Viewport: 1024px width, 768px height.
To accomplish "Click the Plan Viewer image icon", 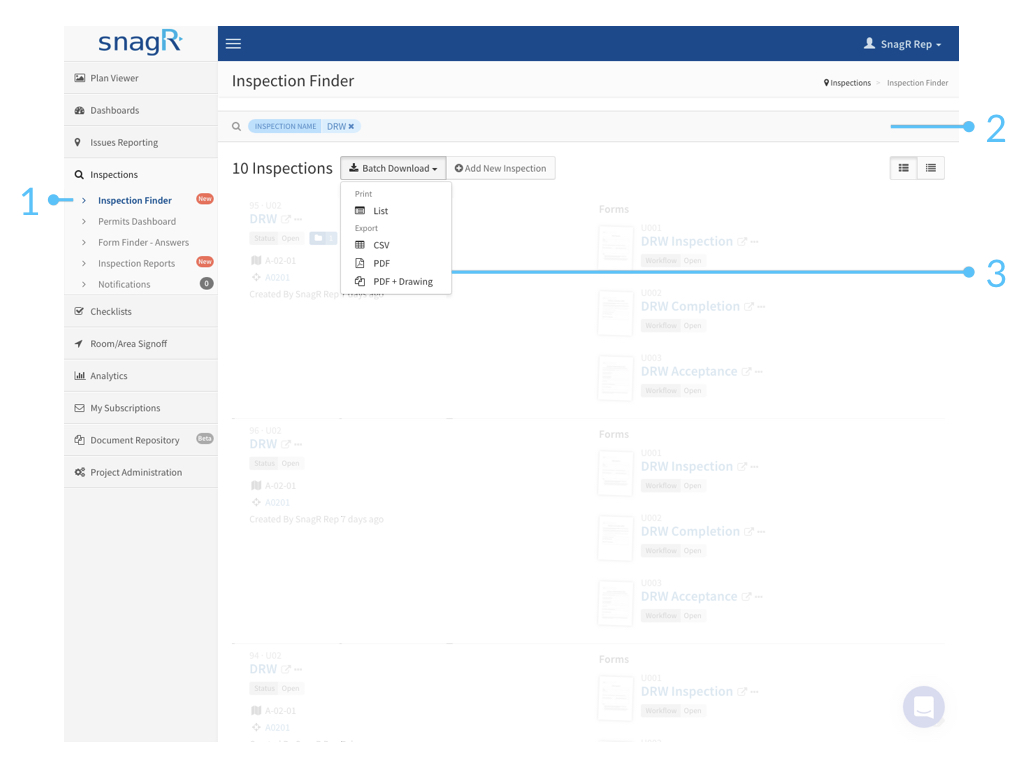I will coord(80,78).
